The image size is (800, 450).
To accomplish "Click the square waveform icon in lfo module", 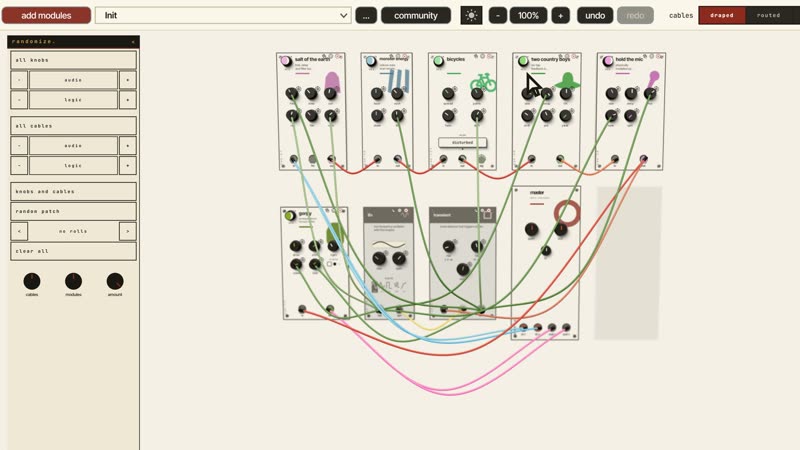I will tap(388, 286).
